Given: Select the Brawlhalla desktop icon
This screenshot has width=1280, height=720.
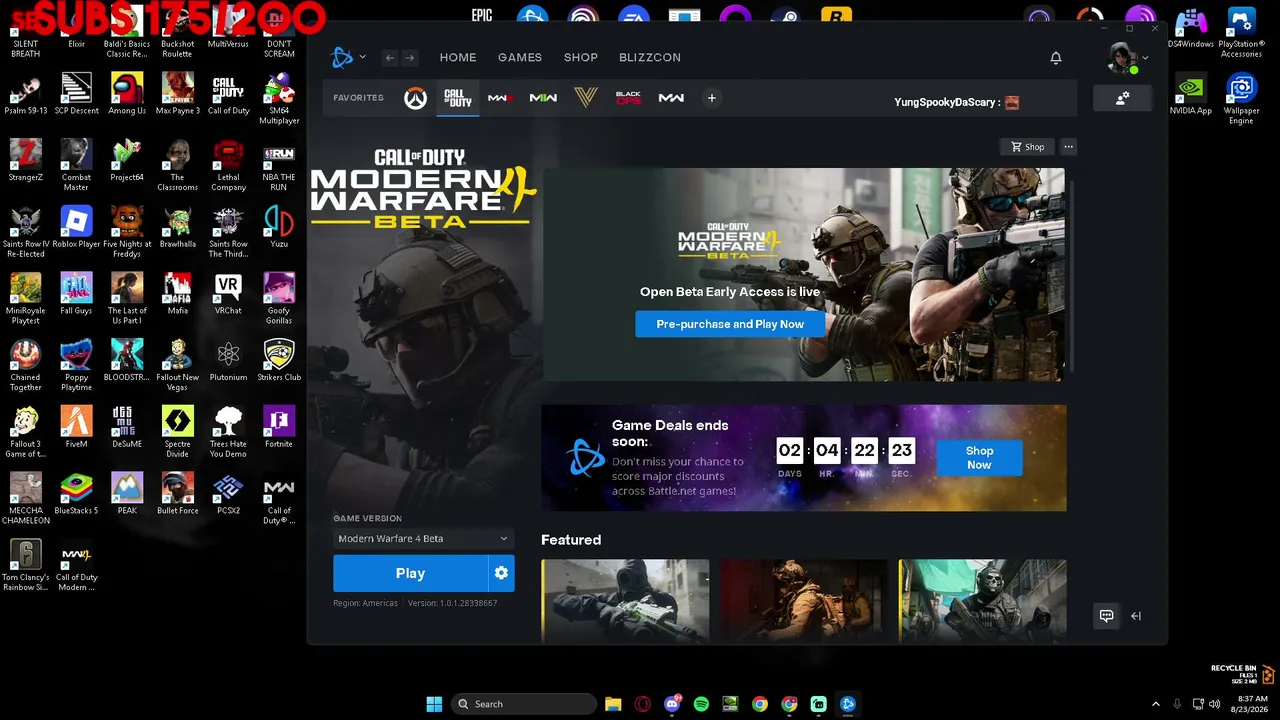Looking at the screenshot, I should click(178, 227).
